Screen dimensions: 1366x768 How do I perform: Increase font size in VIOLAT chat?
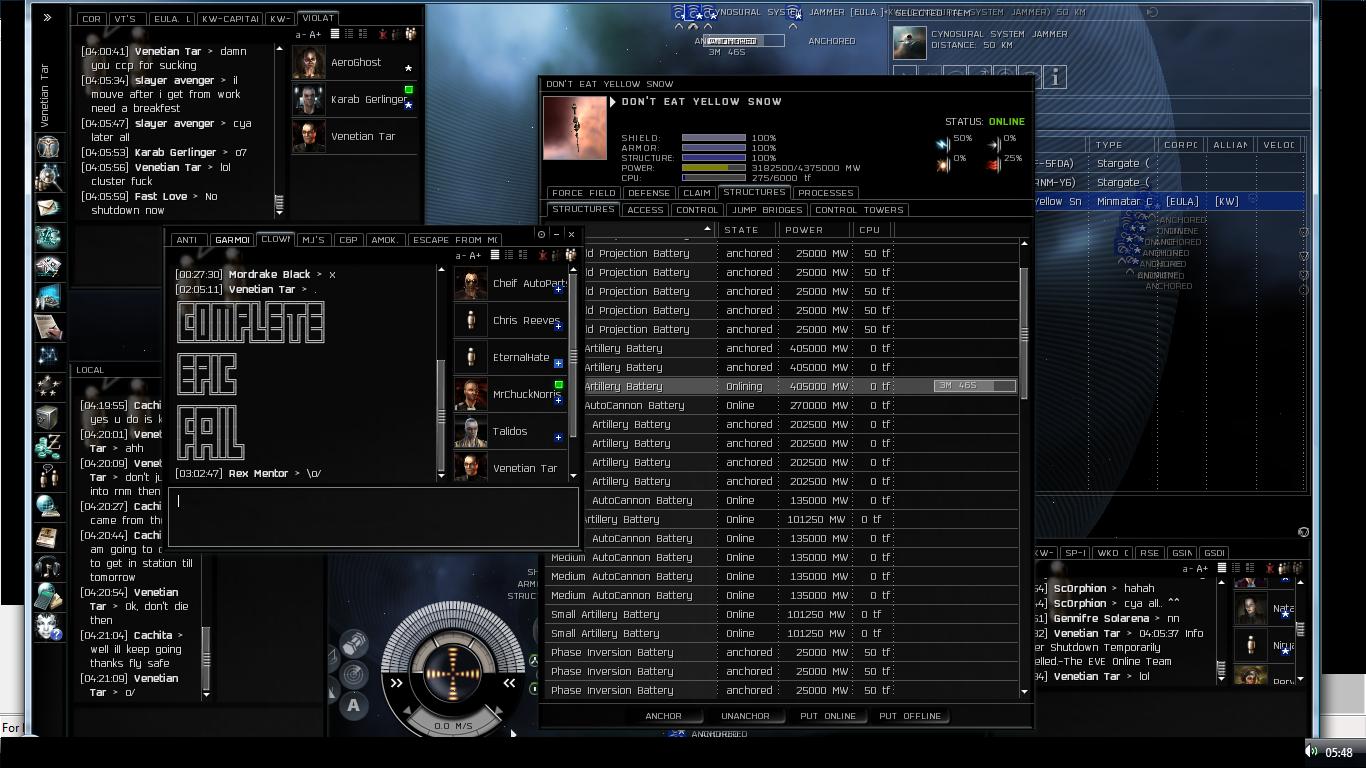(314, 34)
